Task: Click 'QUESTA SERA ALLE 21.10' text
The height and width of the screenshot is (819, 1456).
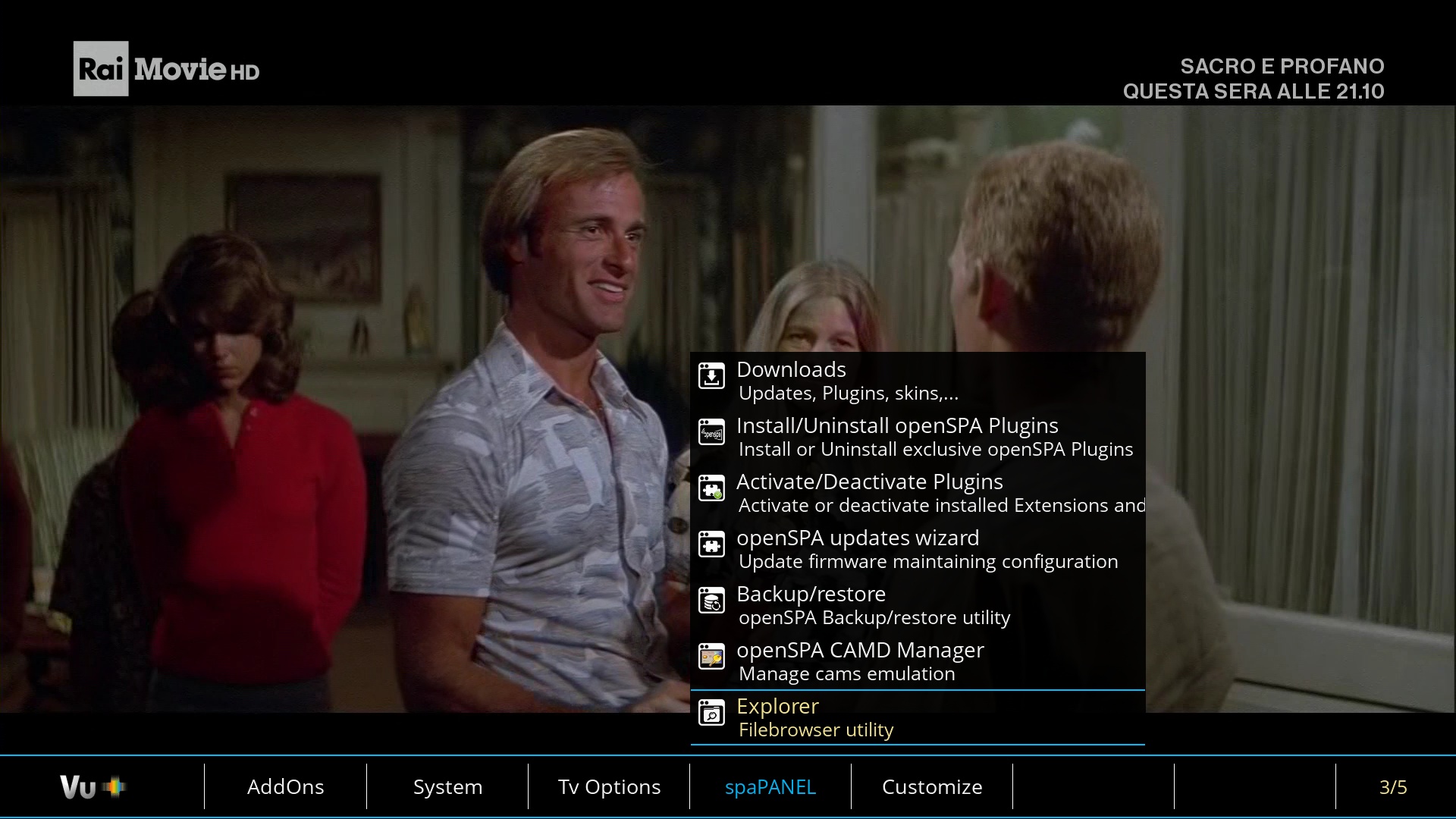Action: (1254, 91)
